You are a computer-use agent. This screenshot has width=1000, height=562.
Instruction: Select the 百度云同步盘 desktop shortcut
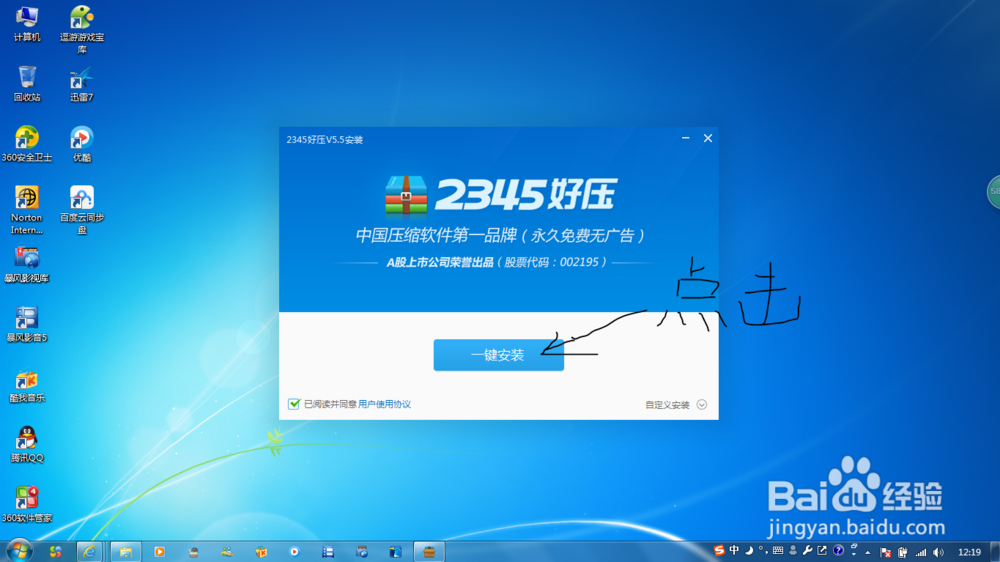[x=82, y=210]
